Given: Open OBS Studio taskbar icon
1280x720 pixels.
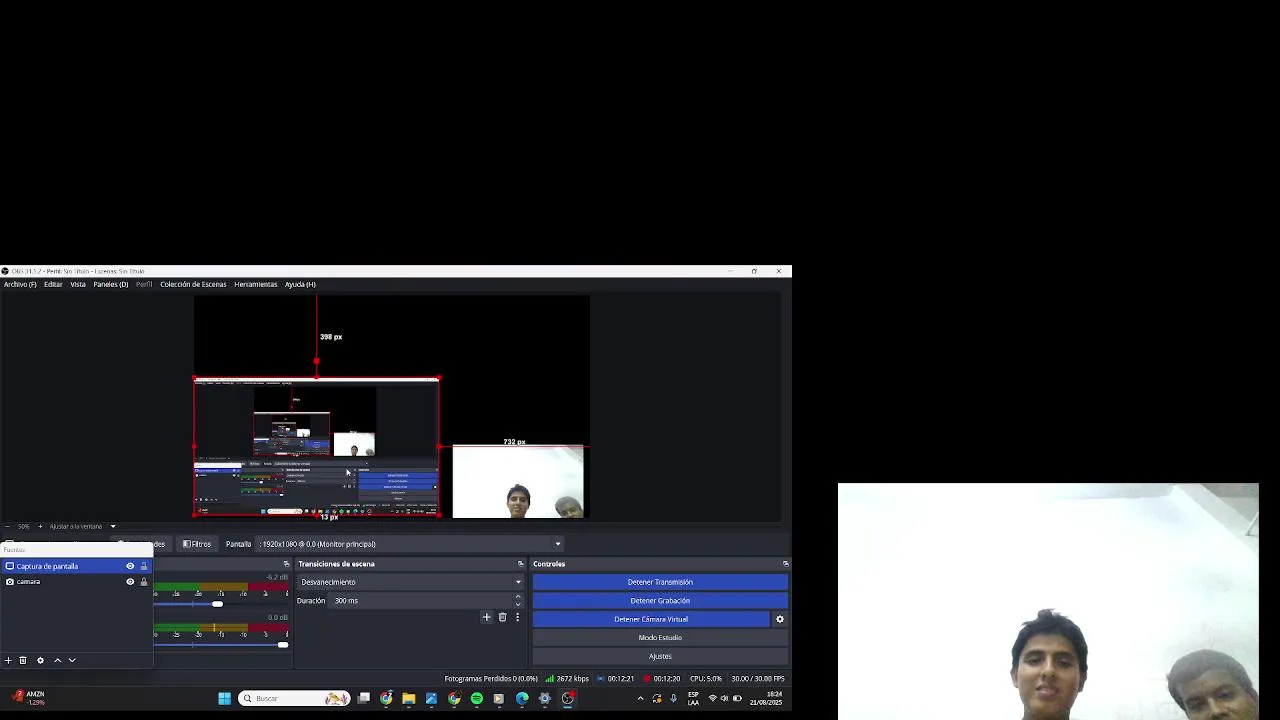Looking at the screenshot, I should tap(567, 698).
